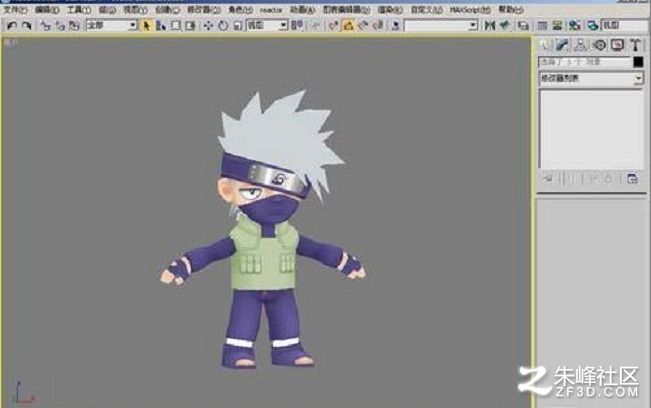Switch to the Modify command panel tab
Image resolution: width=651 pixels, height=408 pixels.
563,45
